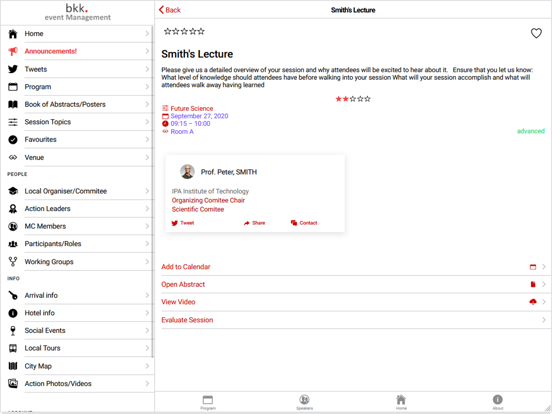Toggle the heart favourite for Smith's Lecture
The width and height of the screenshot is (552, 414).
point(536,33)
